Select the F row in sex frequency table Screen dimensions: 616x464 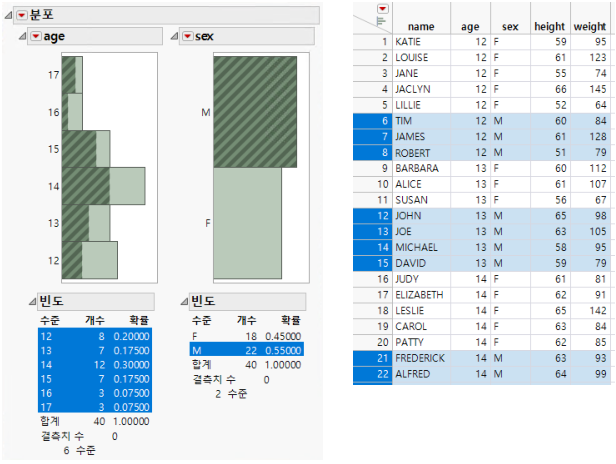[246, 336]
